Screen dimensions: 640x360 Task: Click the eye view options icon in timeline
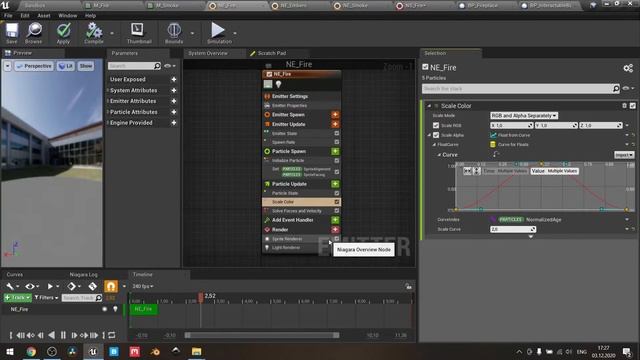(30, 287)
